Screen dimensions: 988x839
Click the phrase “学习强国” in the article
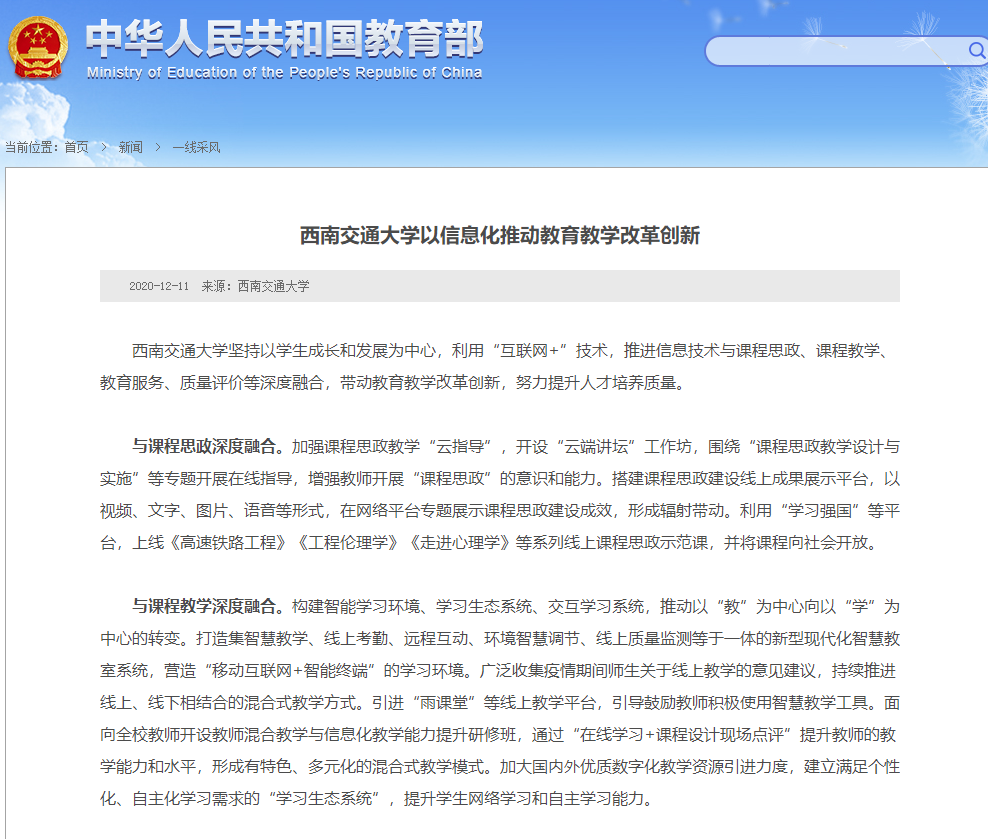point(818,510)
